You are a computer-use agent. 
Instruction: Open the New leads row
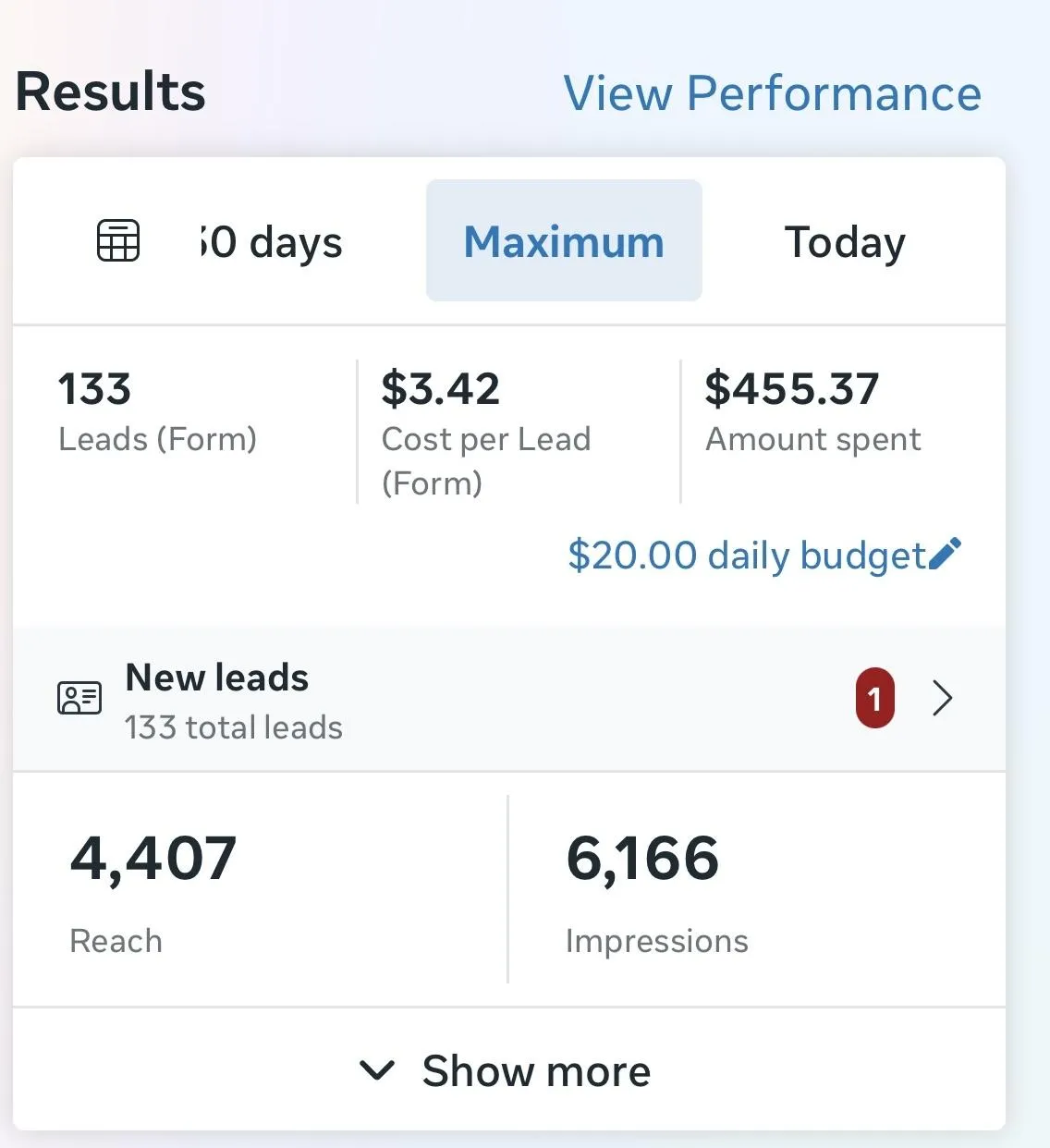462,699
